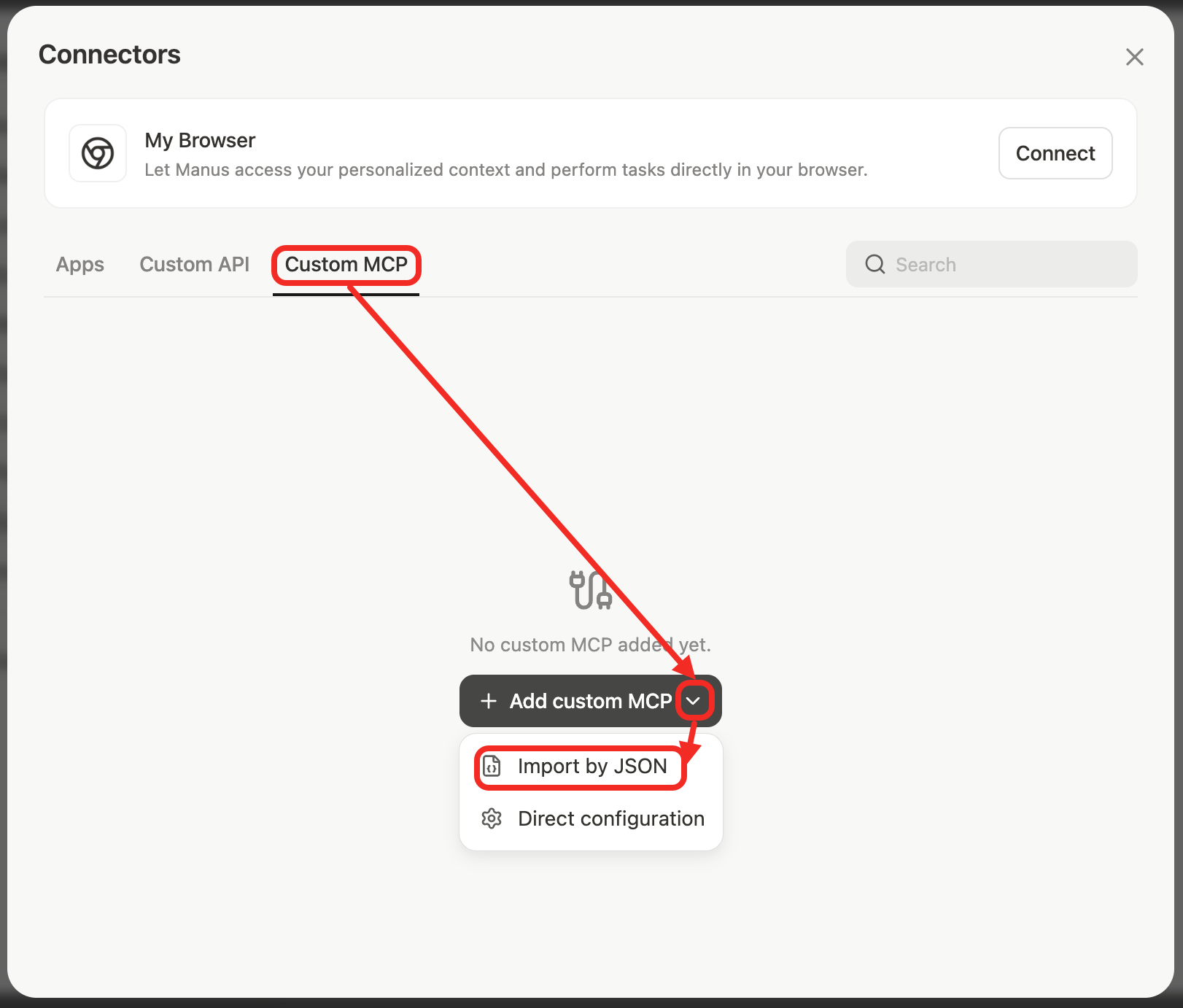The image size is (1183, 1008).
Task: Click the Chrome browser icon beside My Browser
Action: [x=97, y=153]
